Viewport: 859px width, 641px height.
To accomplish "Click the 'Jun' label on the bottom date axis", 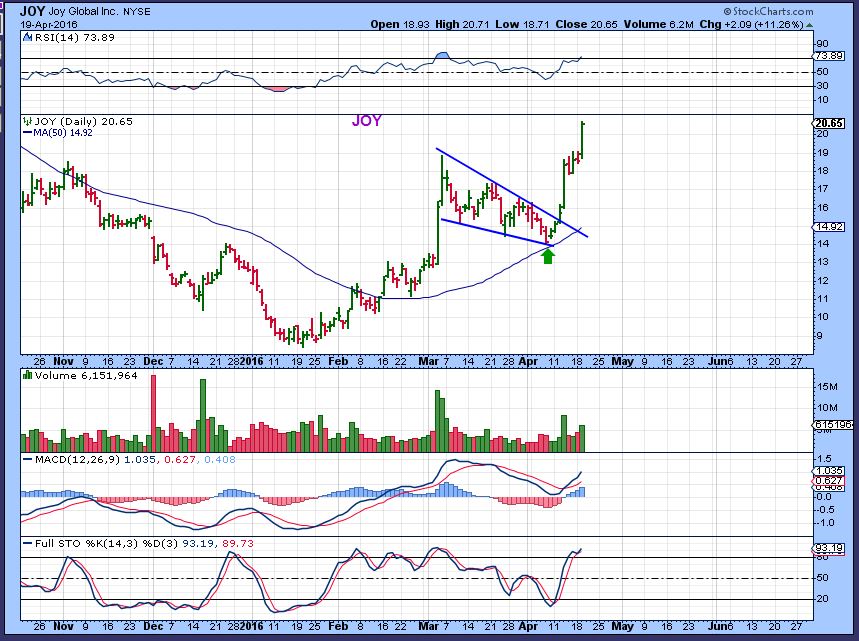I will click(717, 626).
